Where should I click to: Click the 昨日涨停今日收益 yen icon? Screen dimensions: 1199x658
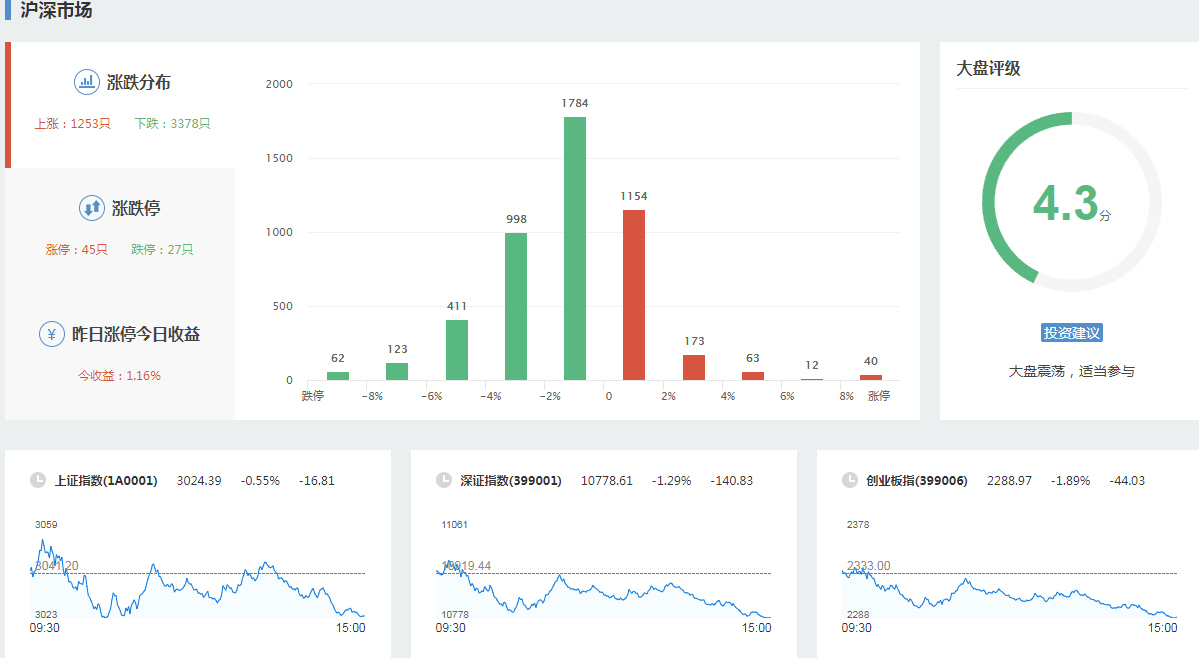tap(52, 334)
